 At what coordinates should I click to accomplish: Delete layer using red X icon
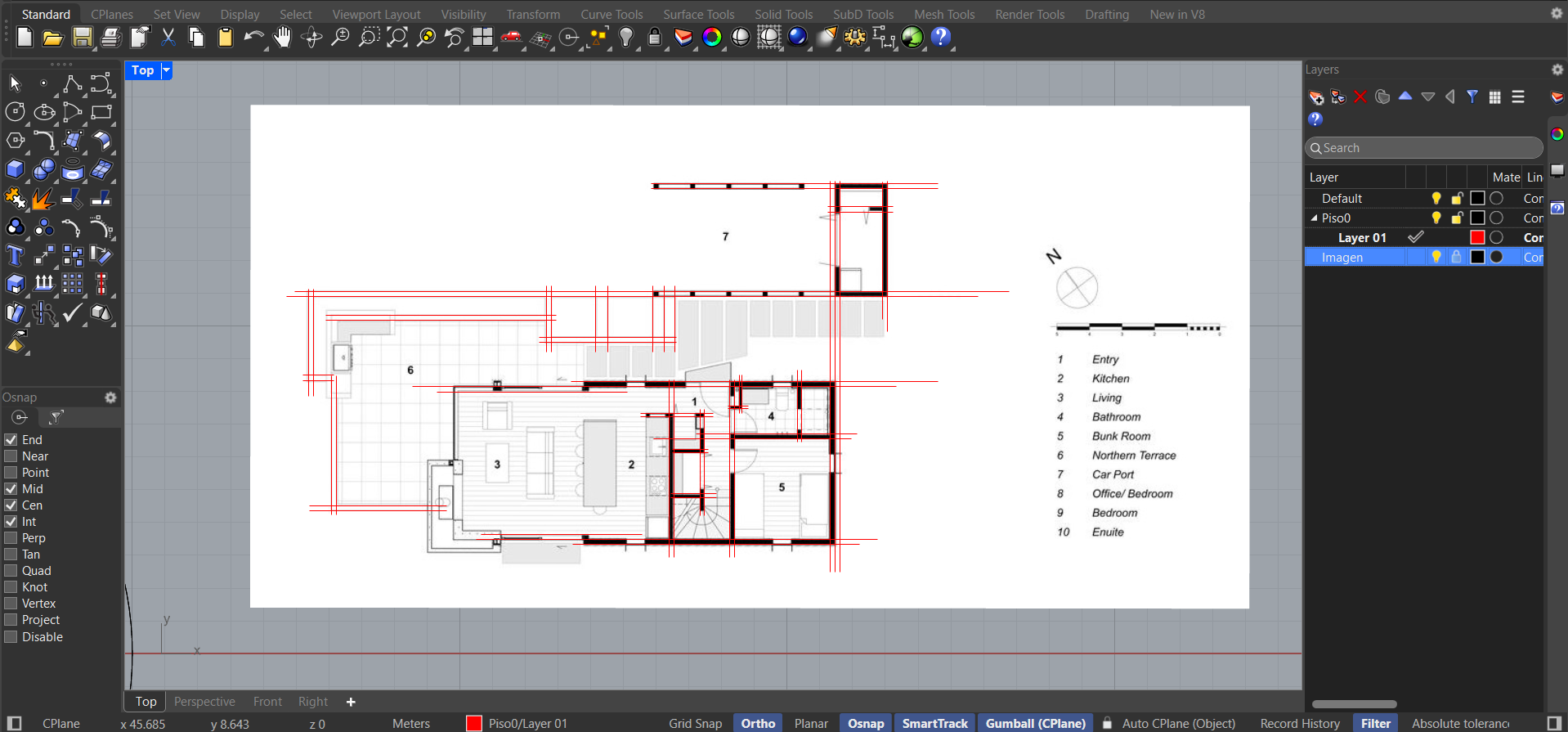tap(1360, 97)
